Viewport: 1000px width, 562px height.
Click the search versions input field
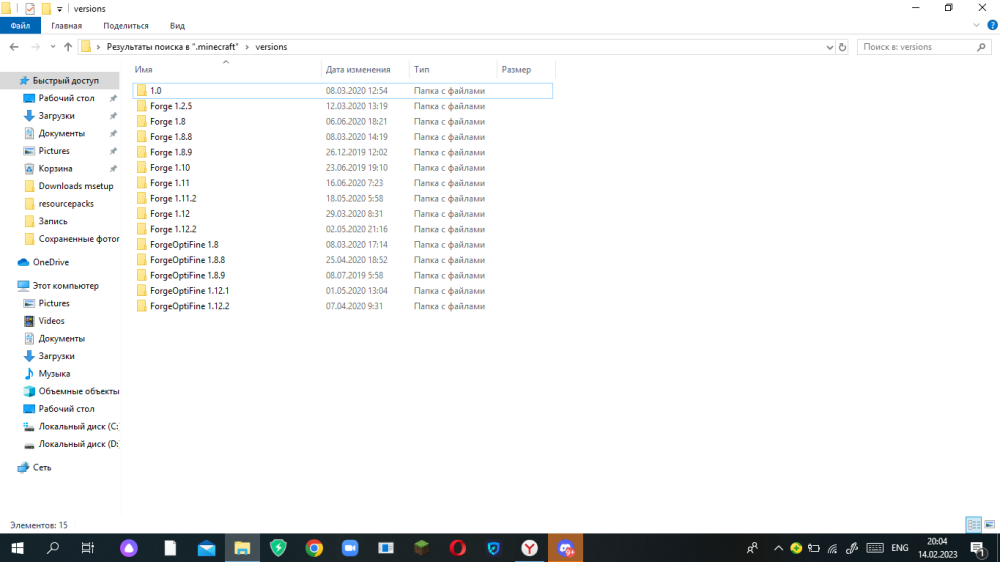pyautogui.click(x=916, y=47)
